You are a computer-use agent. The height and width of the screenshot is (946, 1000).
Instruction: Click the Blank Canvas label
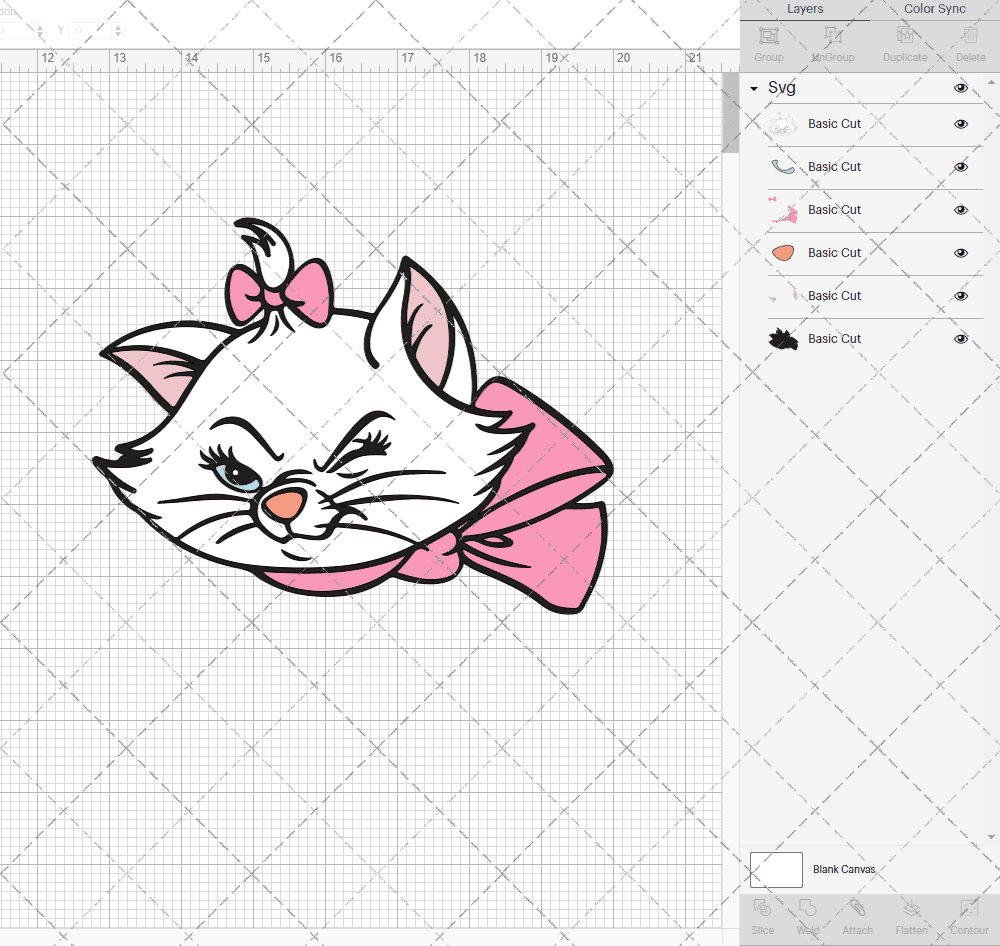[844, 869]
